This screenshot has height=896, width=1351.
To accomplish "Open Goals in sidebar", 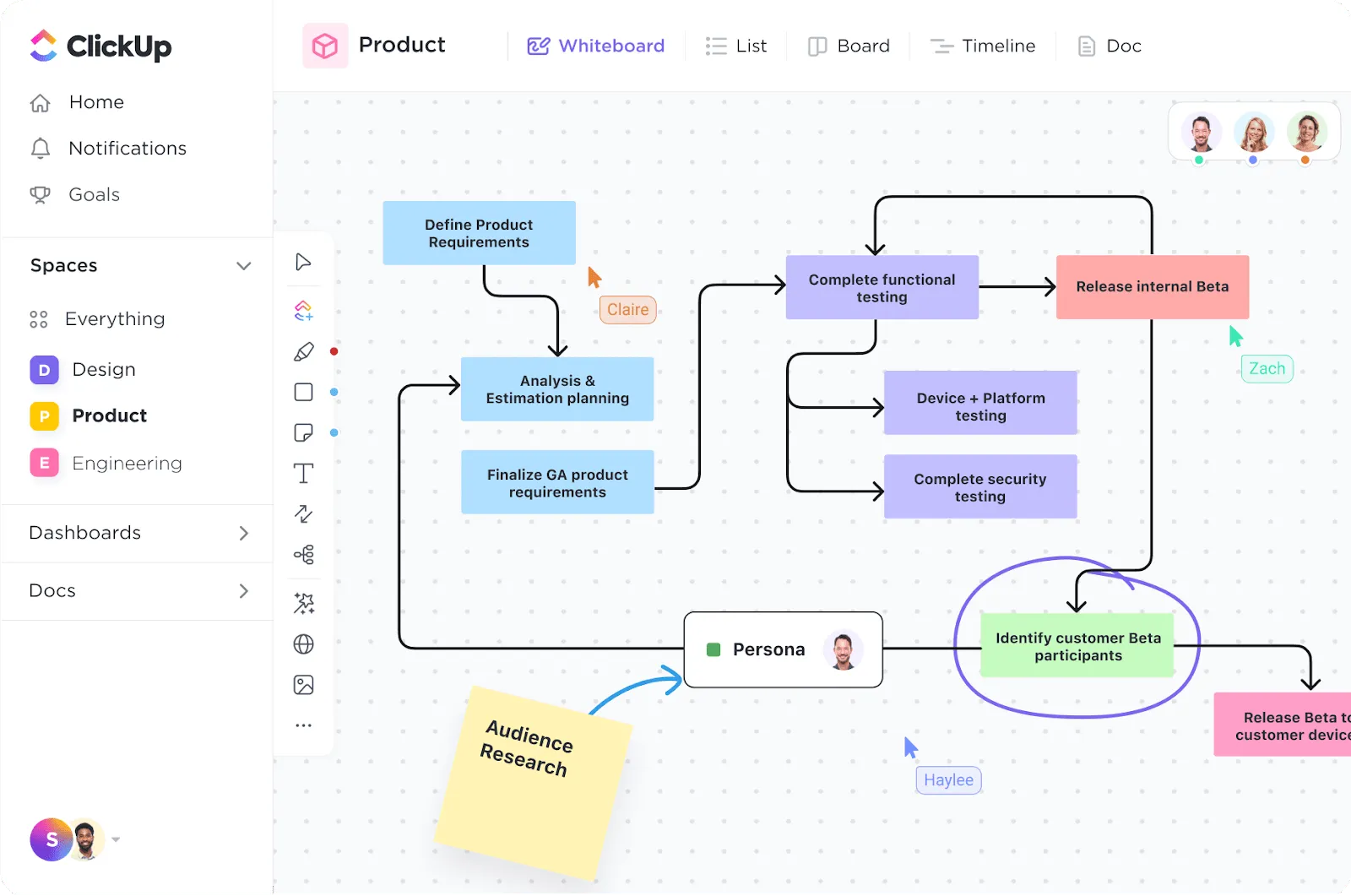I will (94, 195).
